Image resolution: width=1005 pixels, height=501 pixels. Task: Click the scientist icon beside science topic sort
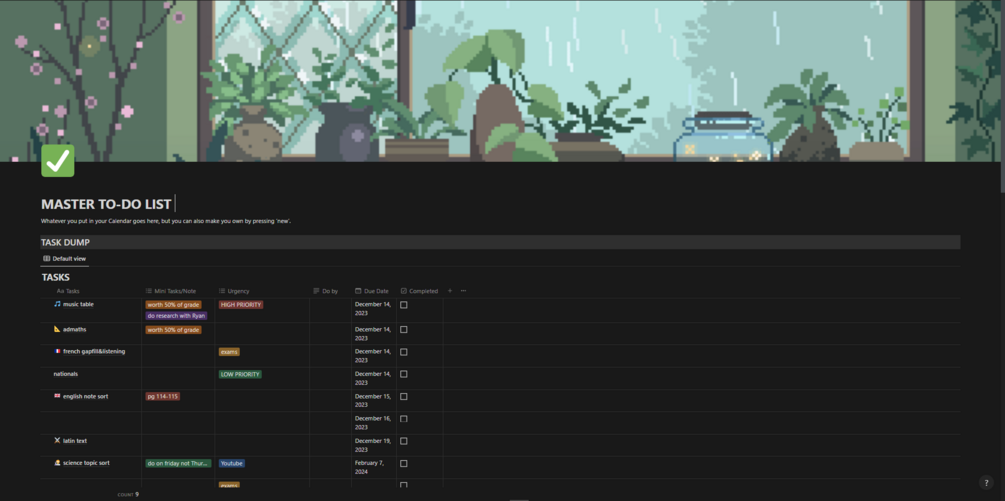point(57,463)
